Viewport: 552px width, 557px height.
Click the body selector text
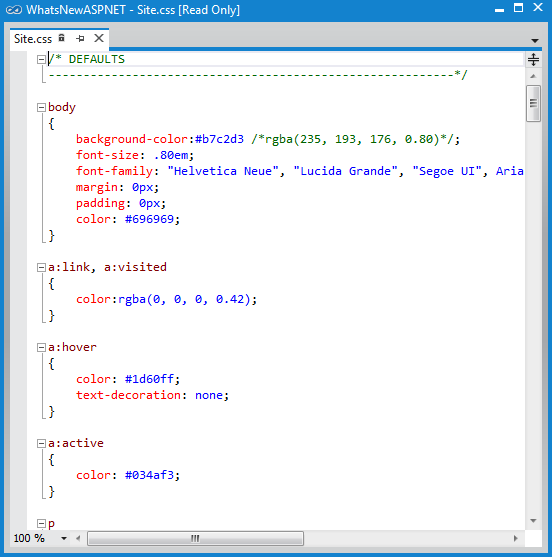click(62, 107)
